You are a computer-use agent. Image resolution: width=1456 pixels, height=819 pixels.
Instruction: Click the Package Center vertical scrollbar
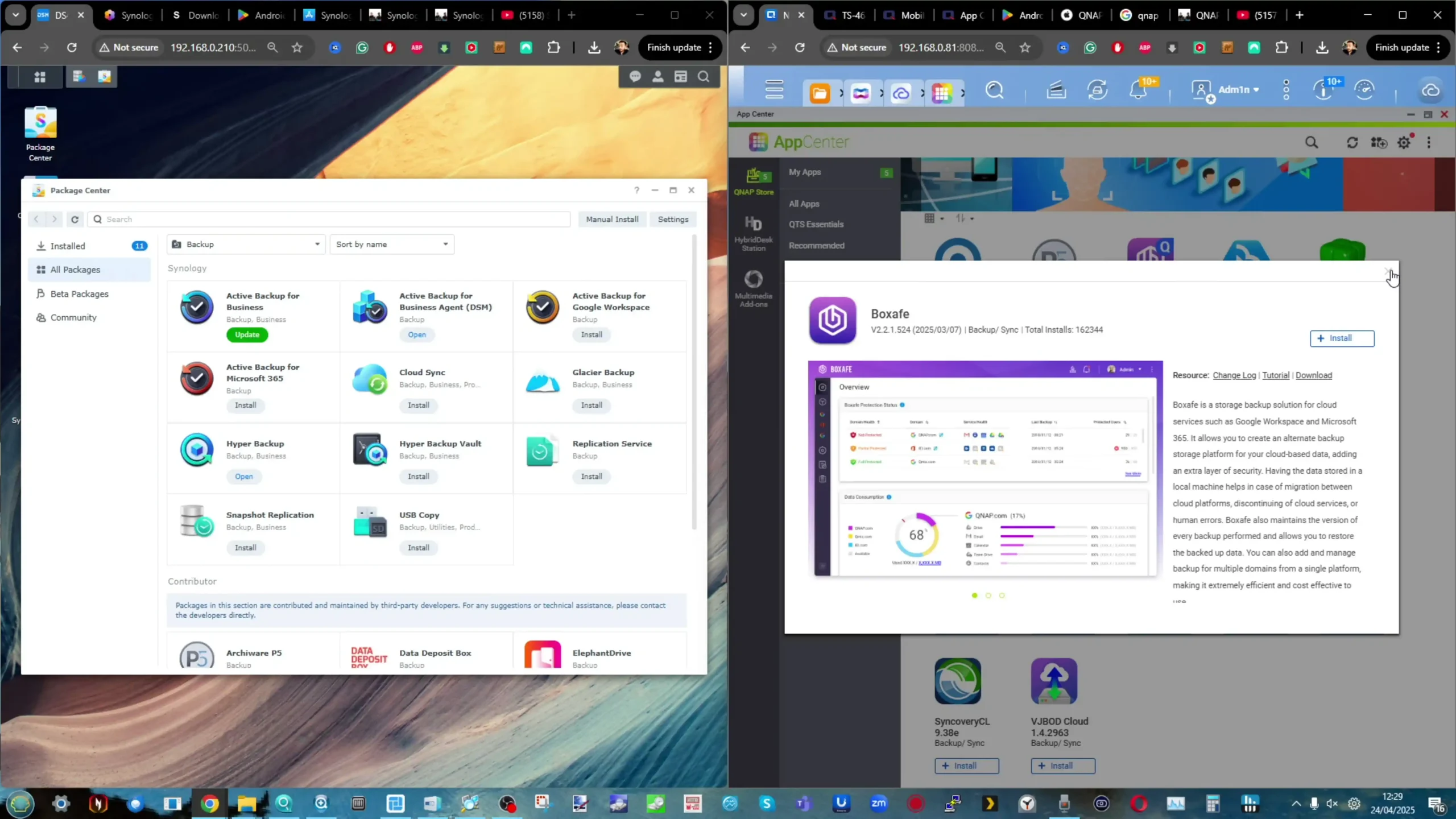[x=694, y=383]
